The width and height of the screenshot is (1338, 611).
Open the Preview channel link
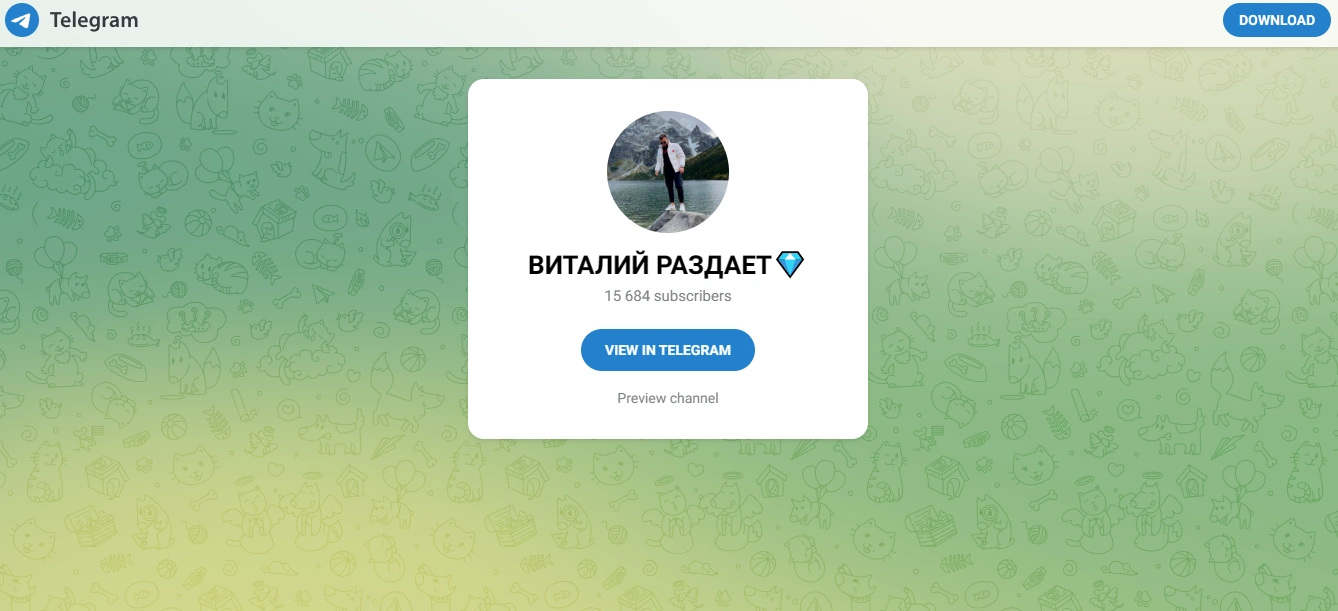(x=668, y=398)
